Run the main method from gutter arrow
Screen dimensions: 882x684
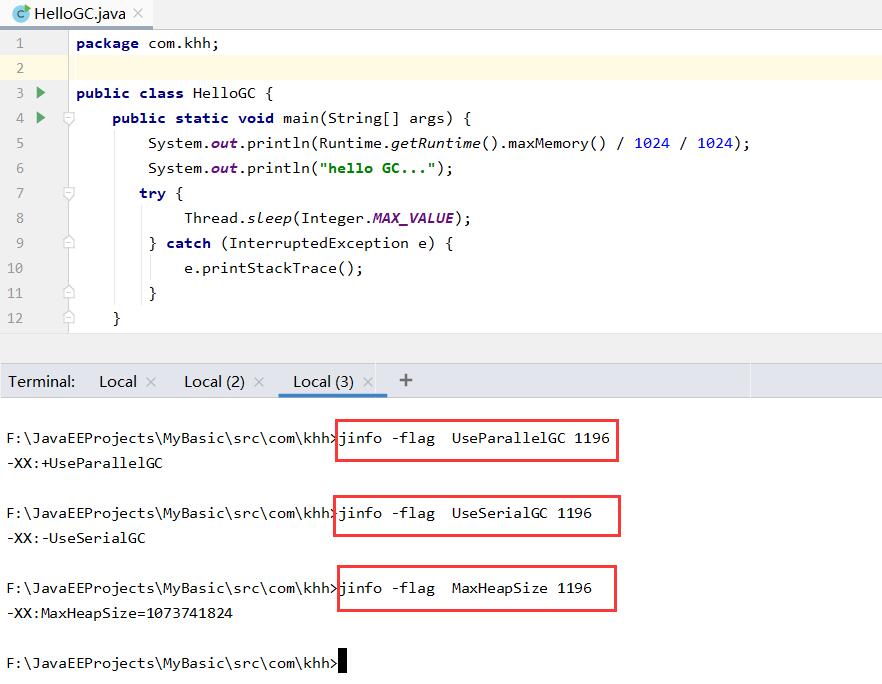(41, 118)
